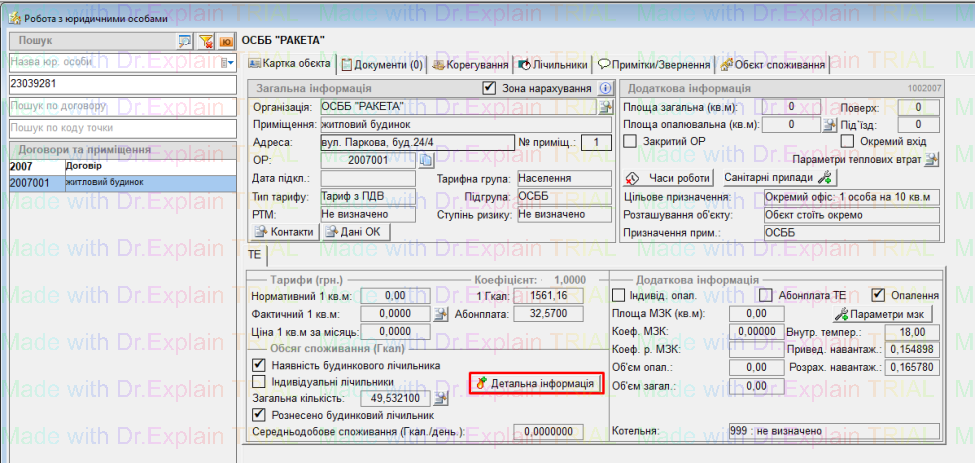
Task: Enable Індивідуальні лічильники checkbox
Action: [x=260, y=381]
